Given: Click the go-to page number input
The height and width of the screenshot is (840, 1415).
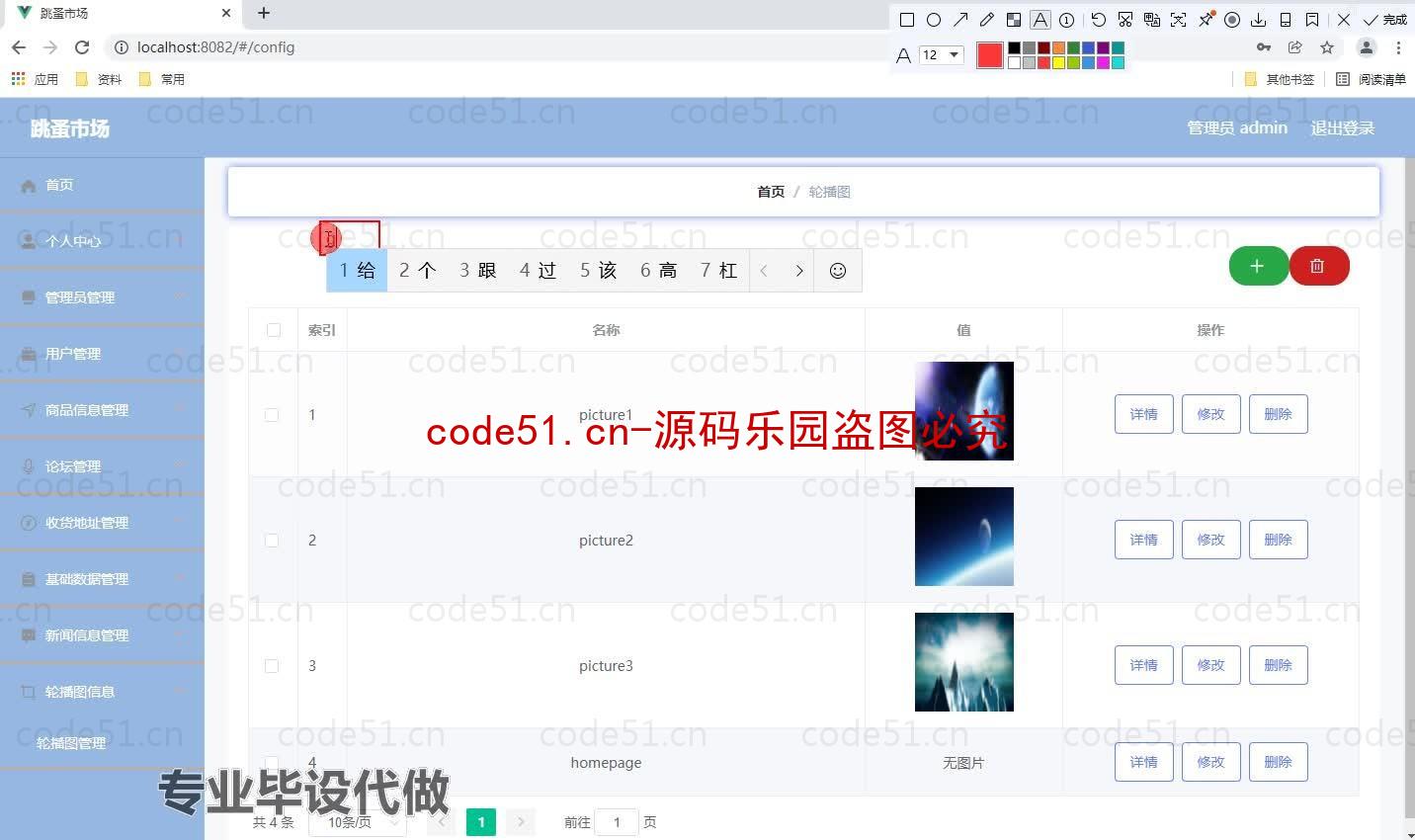Looking at the screenshot, I should 617,822.
